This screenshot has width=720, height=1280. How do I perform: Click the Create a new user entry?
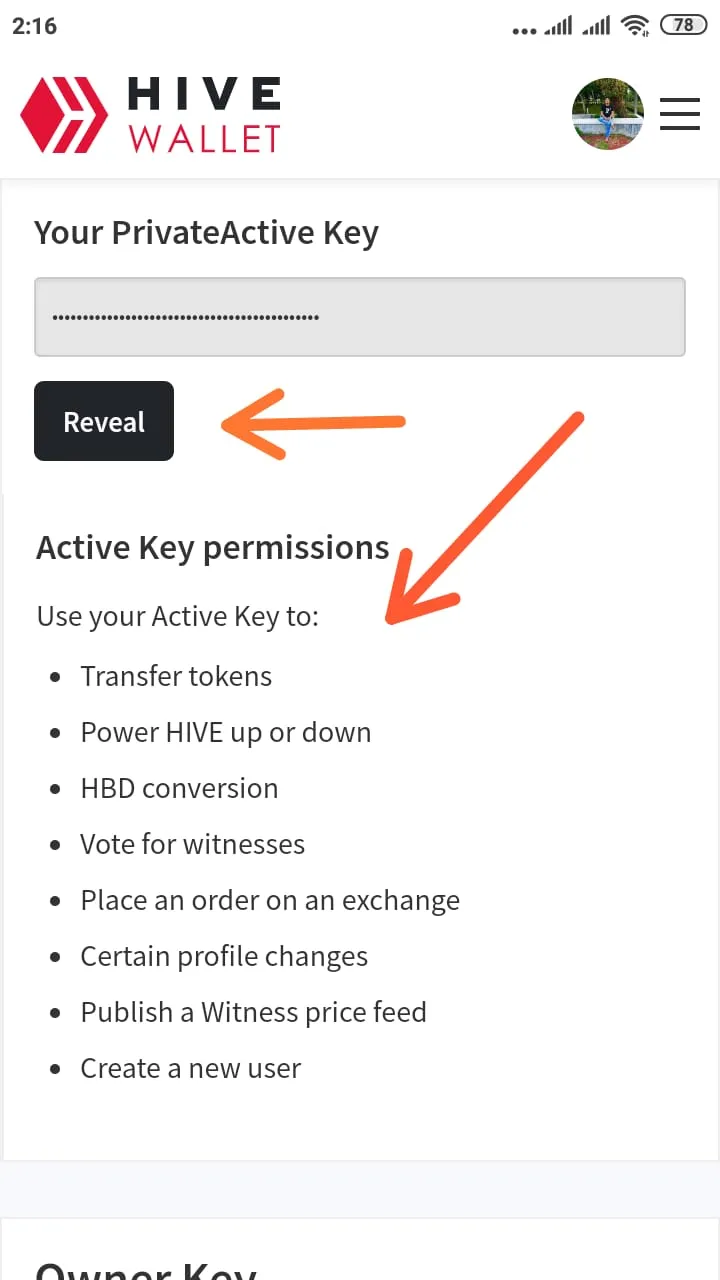pyautogui.click(x=190, y=1068)
